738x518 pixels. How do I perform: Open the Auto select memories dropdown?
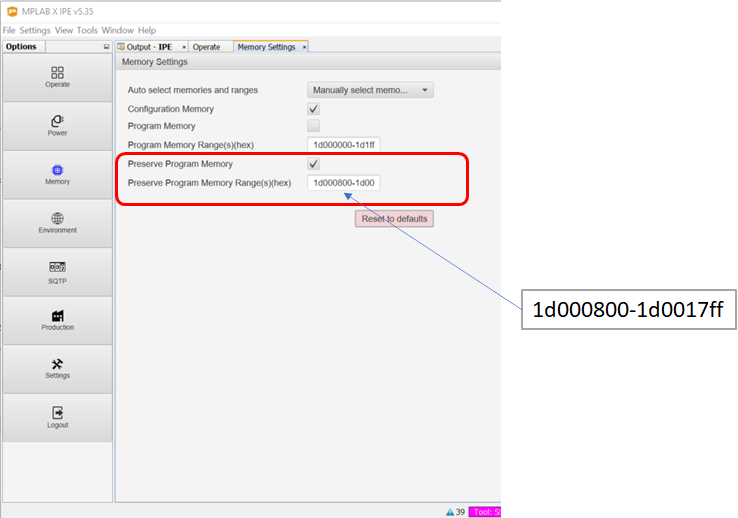pyautogui.click(x=370, y=90)
